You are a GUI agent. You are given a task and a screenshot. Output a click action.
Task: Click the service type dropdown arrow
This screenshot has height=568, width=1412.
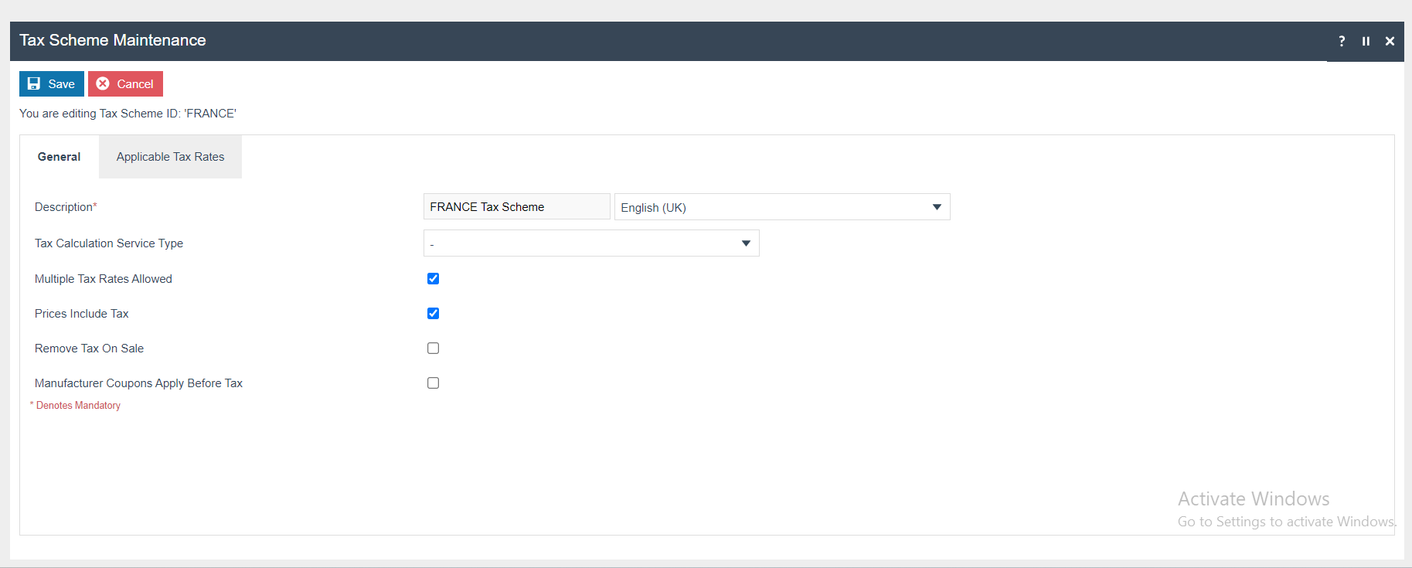(x=746, y=243)
